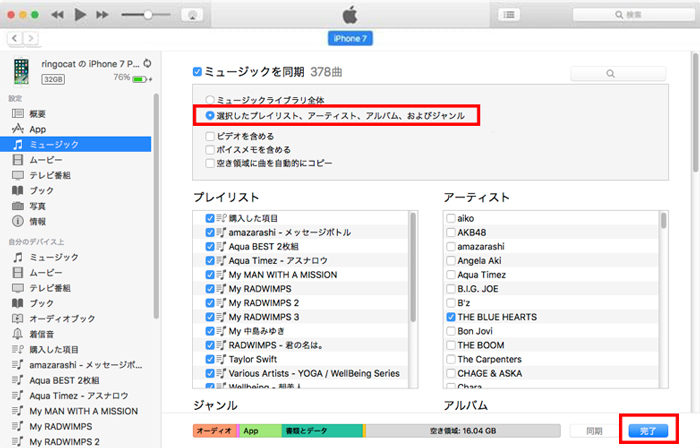Click playlist list scrollbar
The width and height of the screenshot is (700, 448).
tap(413, 268)
